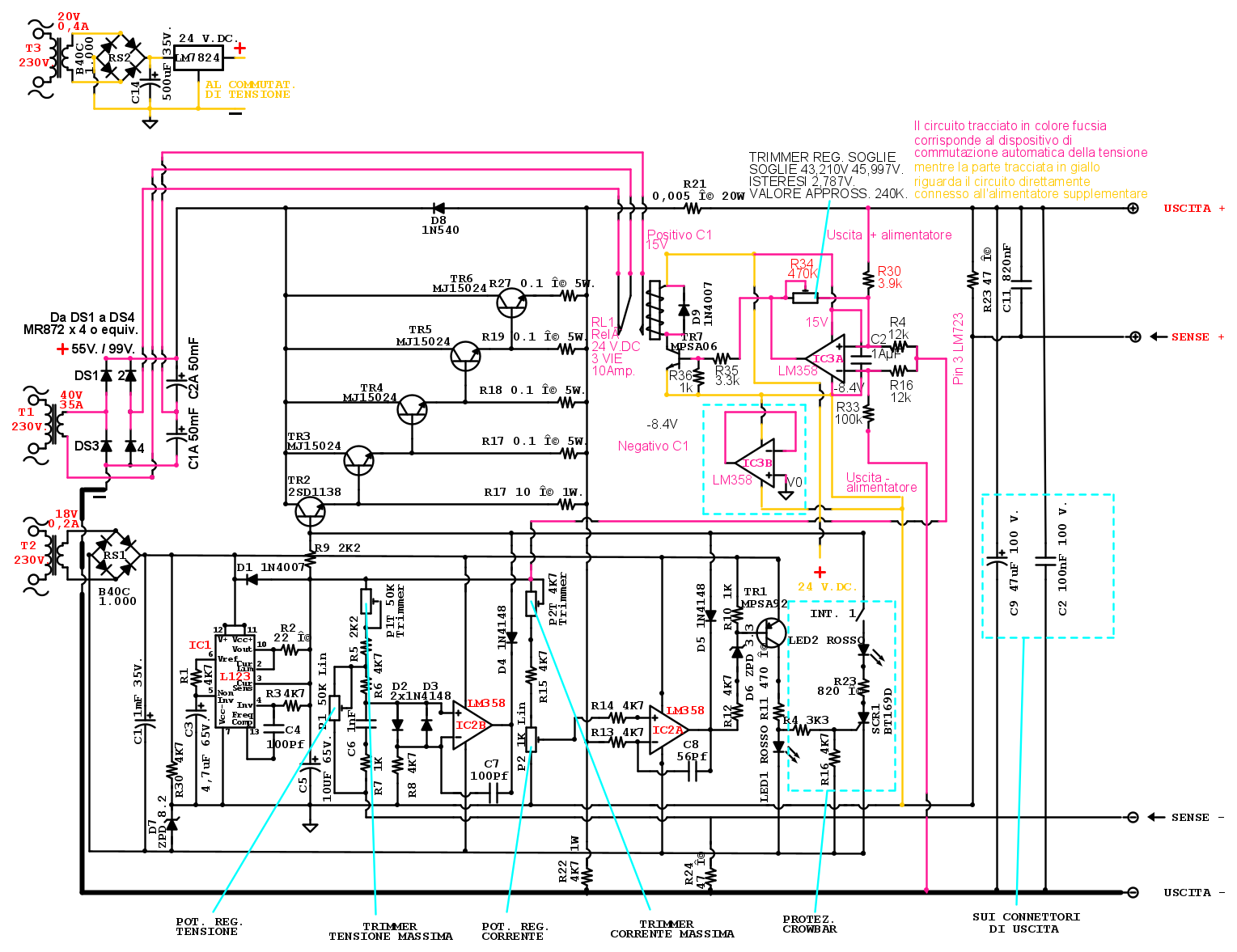Click the TR3 MJ15024 transistor symbol

[358, 460]
